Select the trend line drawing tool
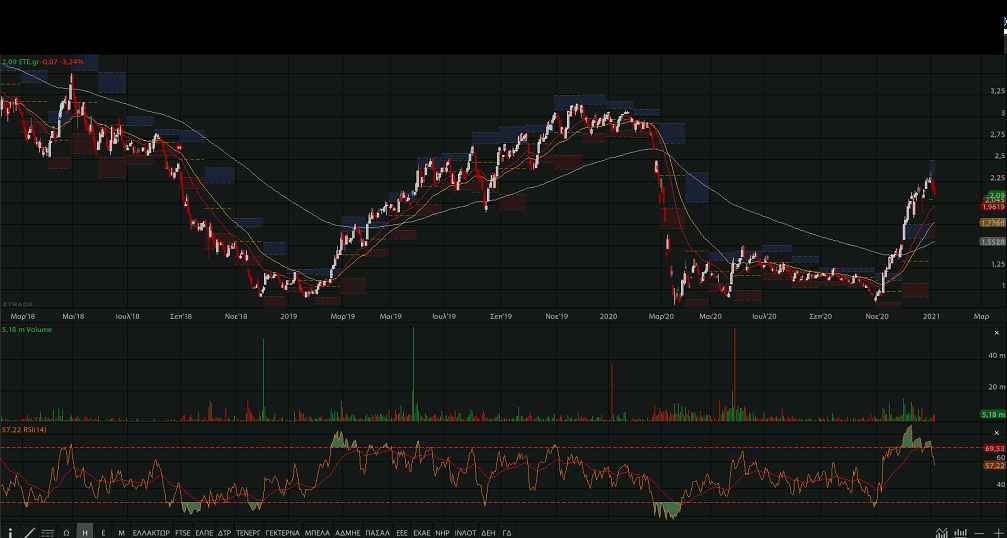Image resolution: width=1007 pixels, height=538 pixels. [x=28, y=533]
